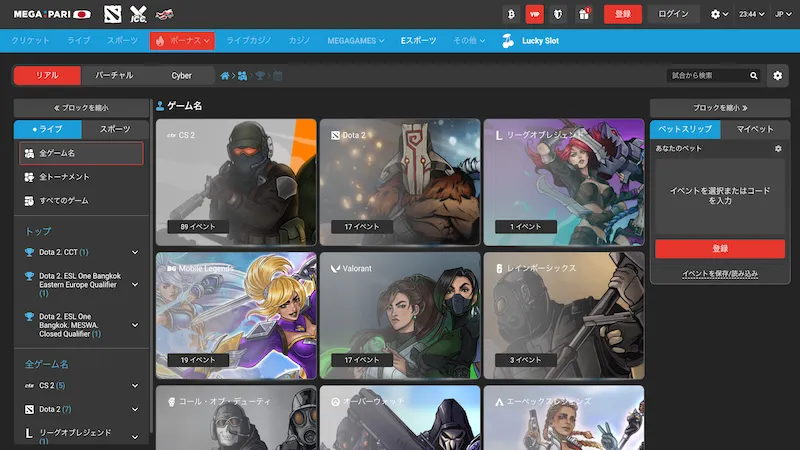The image size is (800, 450).
Task: Select the バーチャル tab
Action: tap(114, 76)
